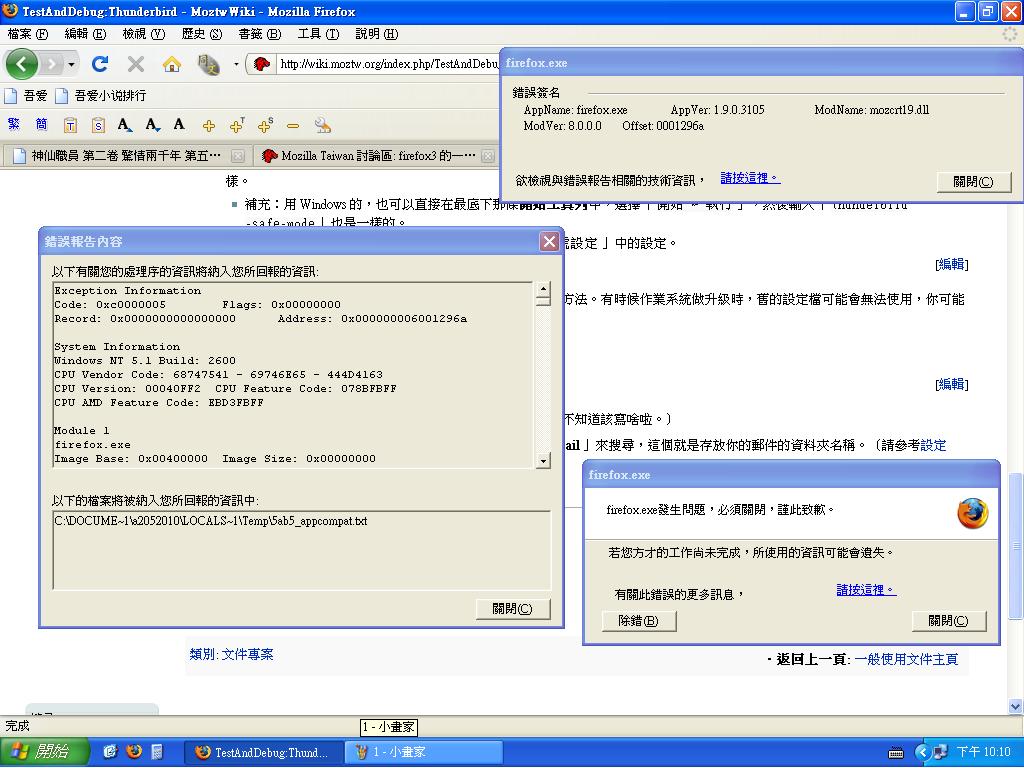This screenshot has width=1024, height=768.
Task: Click the minus zoom-out toolbar icon
Action: [x=293, y=125]
